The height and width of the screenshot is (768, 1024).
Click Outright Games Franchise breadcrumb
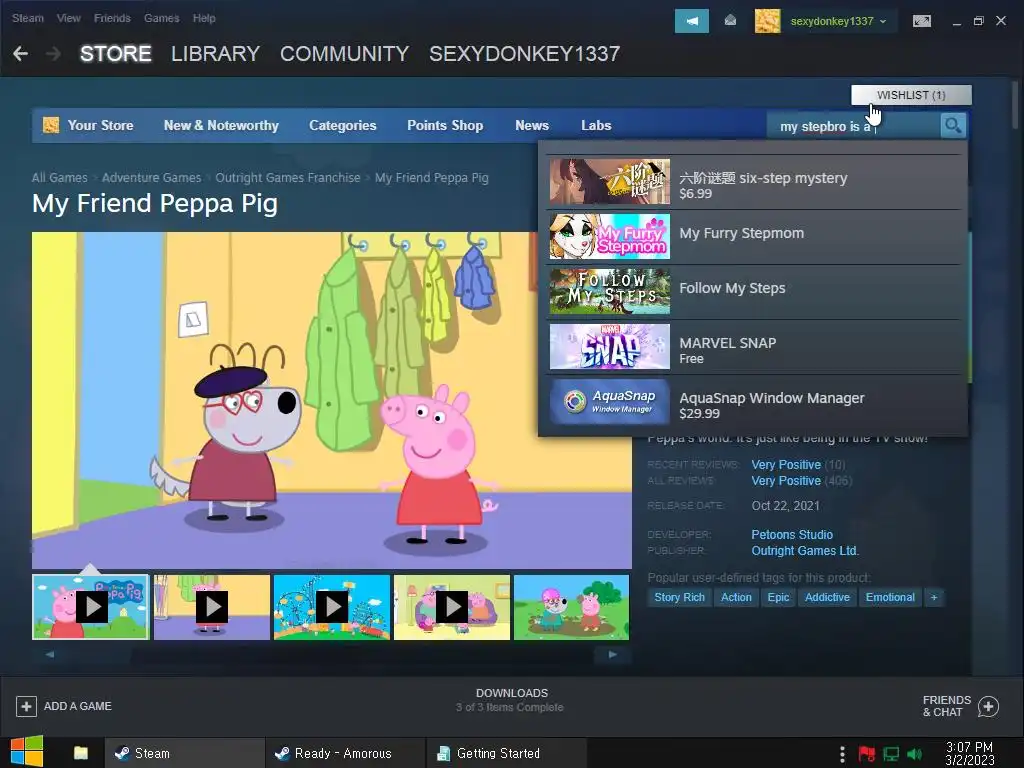pyautogui.click(x=288, y=178)
